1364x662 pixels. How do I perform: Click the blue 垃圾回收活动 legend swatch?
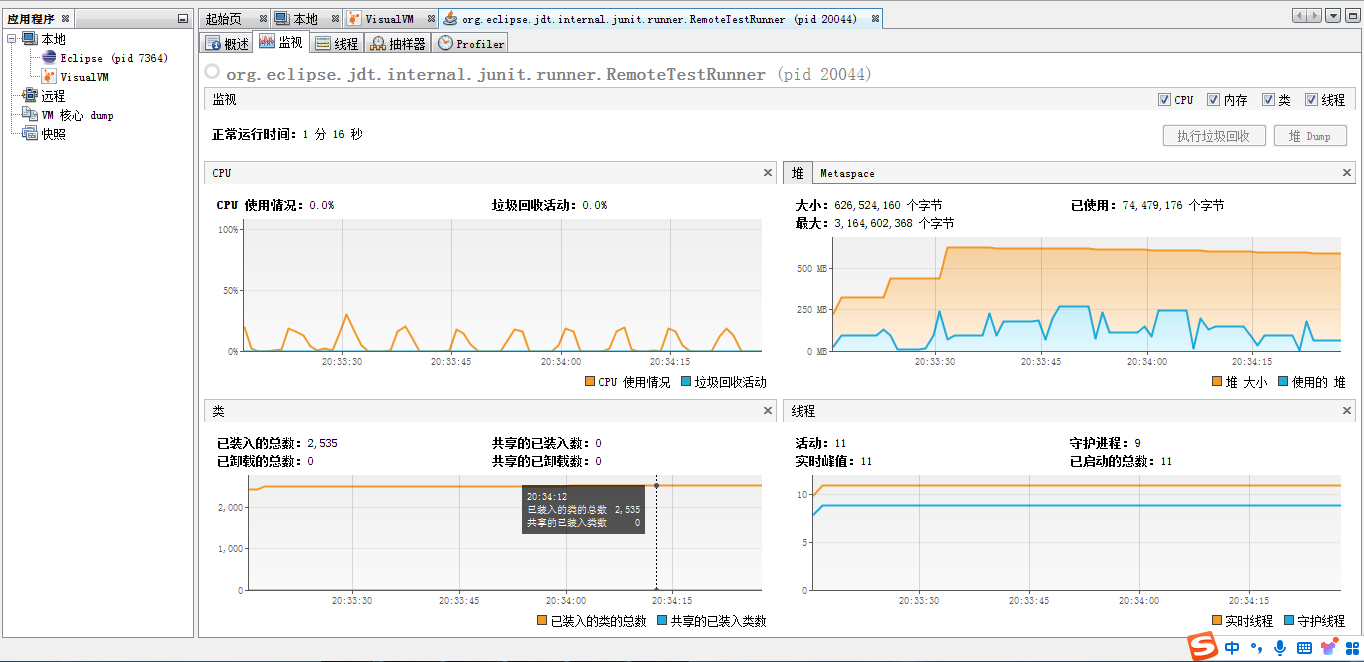[x=686, y=382]
